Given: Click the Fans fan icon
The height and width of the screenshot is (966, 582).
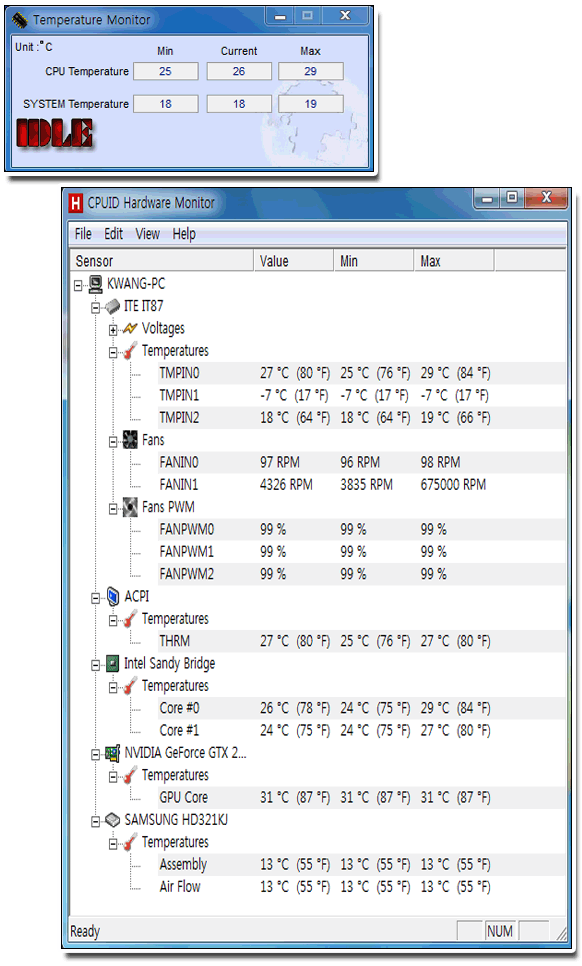Looking at the screenshot, I should click(130, 440).
